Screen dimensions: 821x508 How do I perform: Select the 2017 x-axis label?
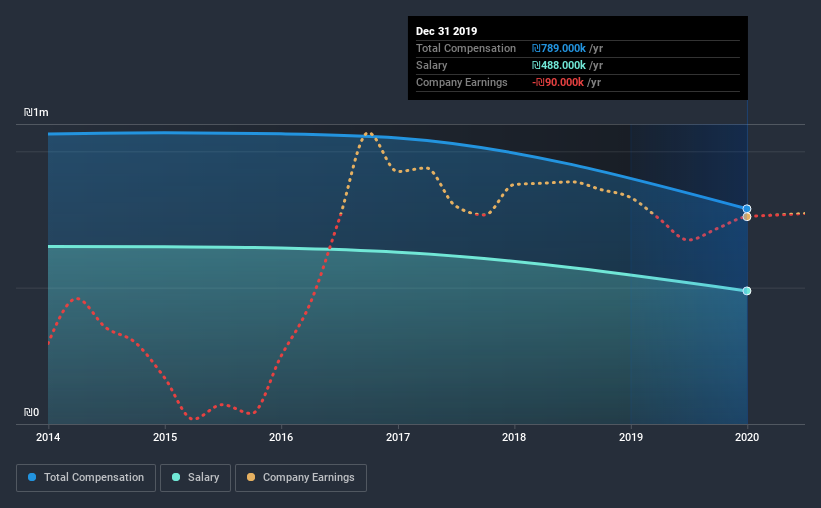click(398, 437)
